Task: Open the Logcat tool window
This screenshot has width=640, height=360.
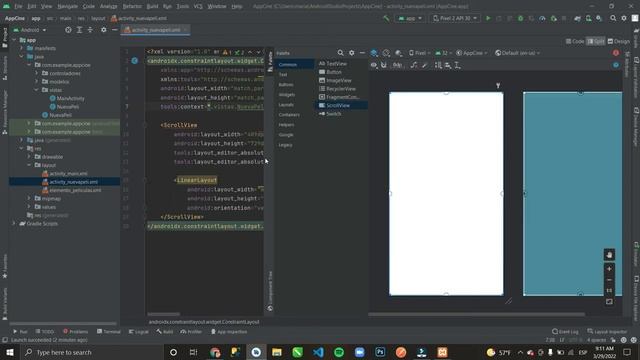Action: (139, 332)
